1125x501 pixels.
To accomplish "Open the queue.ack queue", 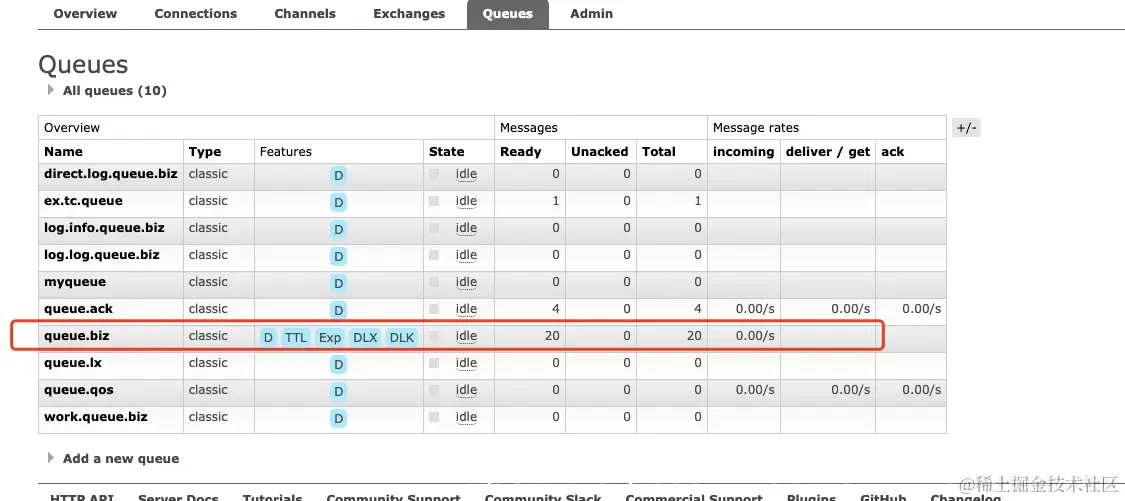I will tap(78, 309).
